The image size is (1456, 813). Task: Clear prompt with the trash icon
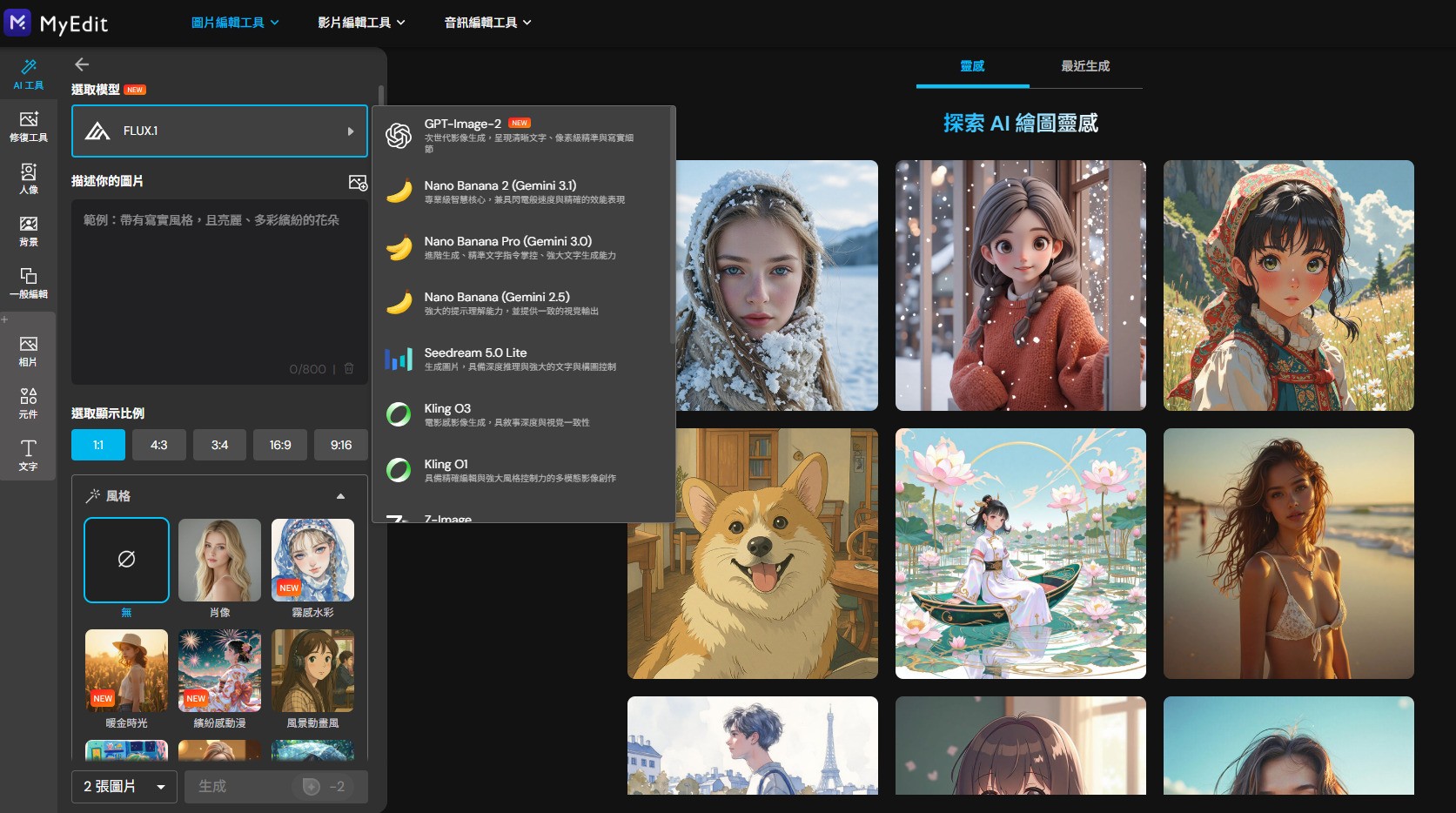tap(349, 368)
